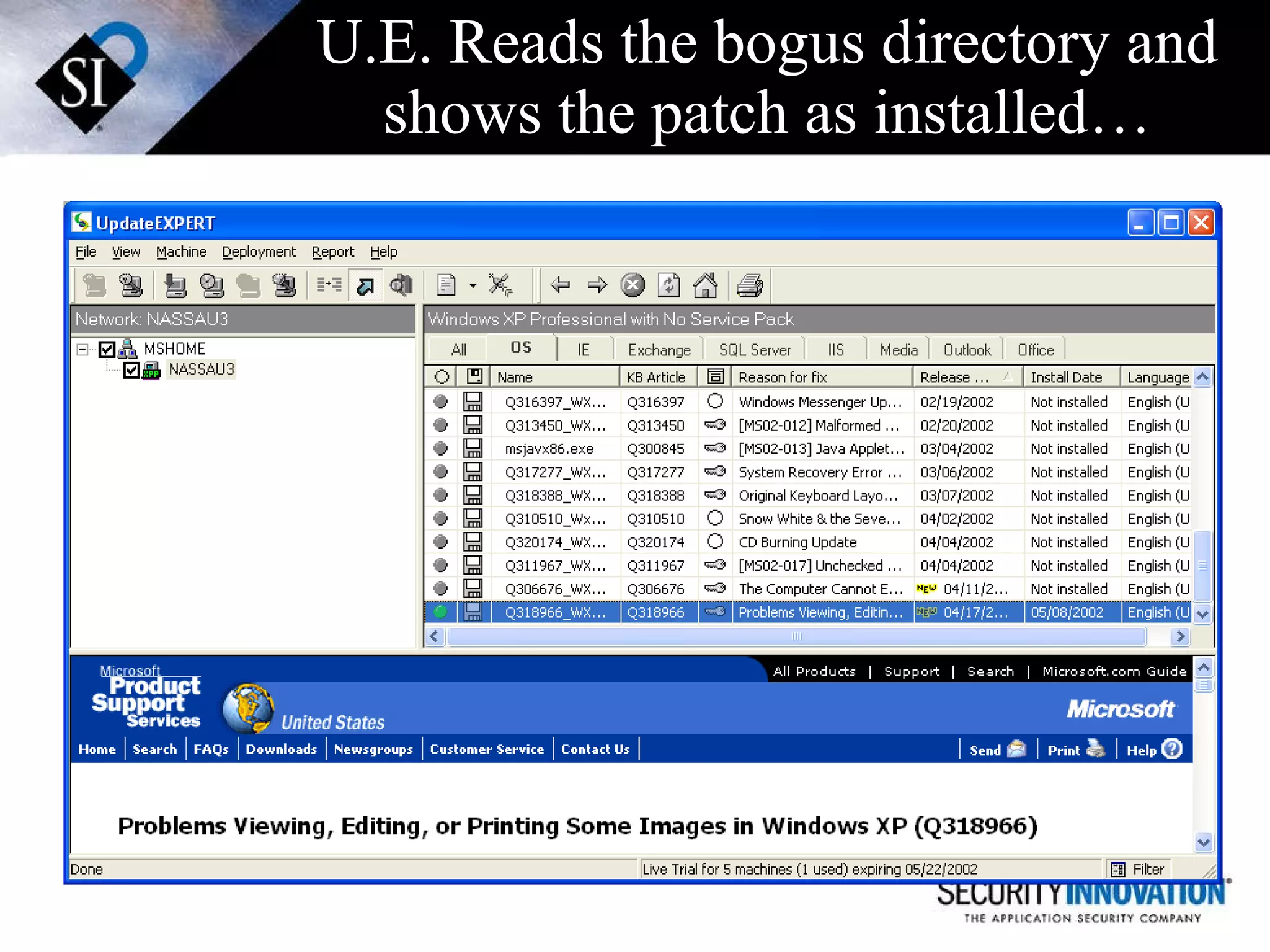This screenshot has width=1270, height=952.
Task: Open the File menu
Action: click(86, 252)
